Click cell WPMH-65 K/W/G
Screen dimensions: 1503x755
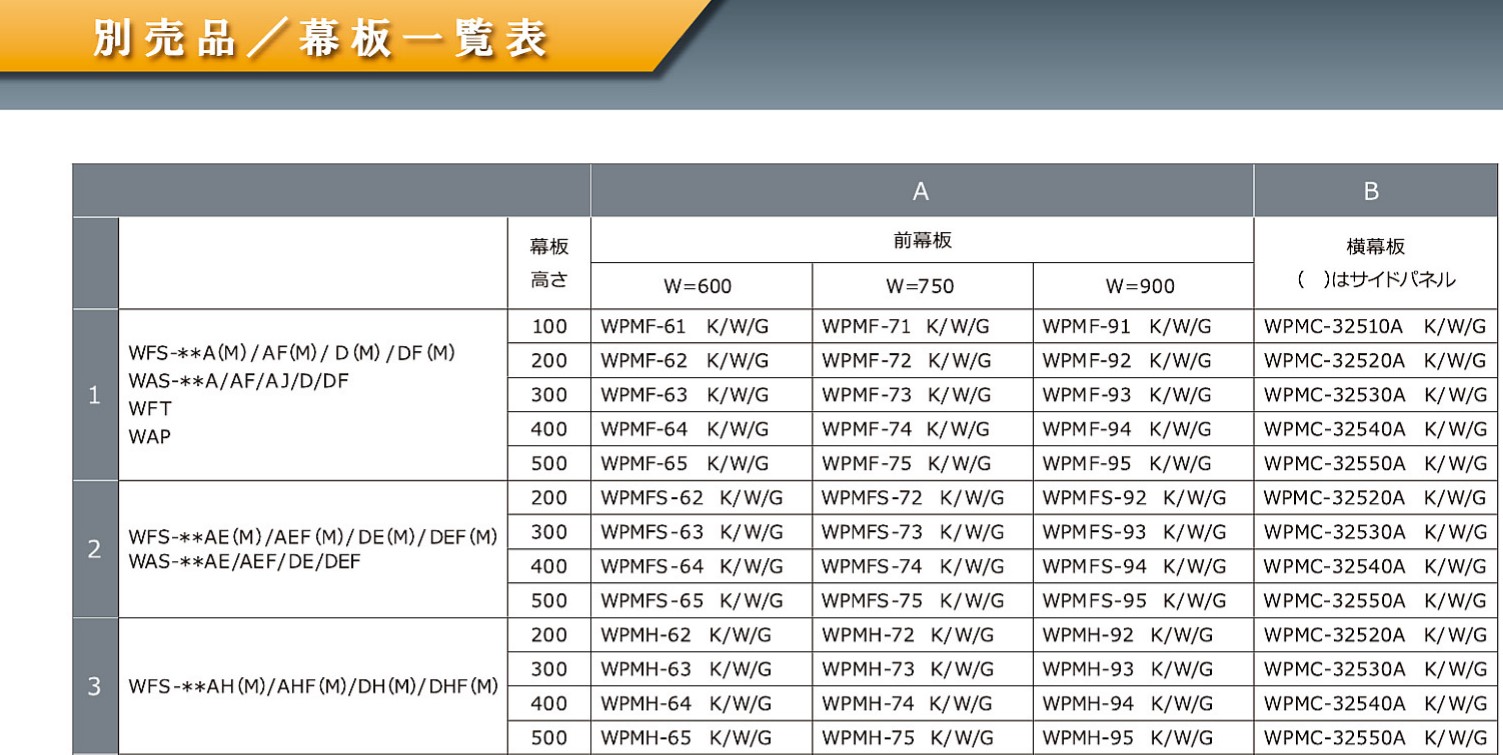point(701,737)
